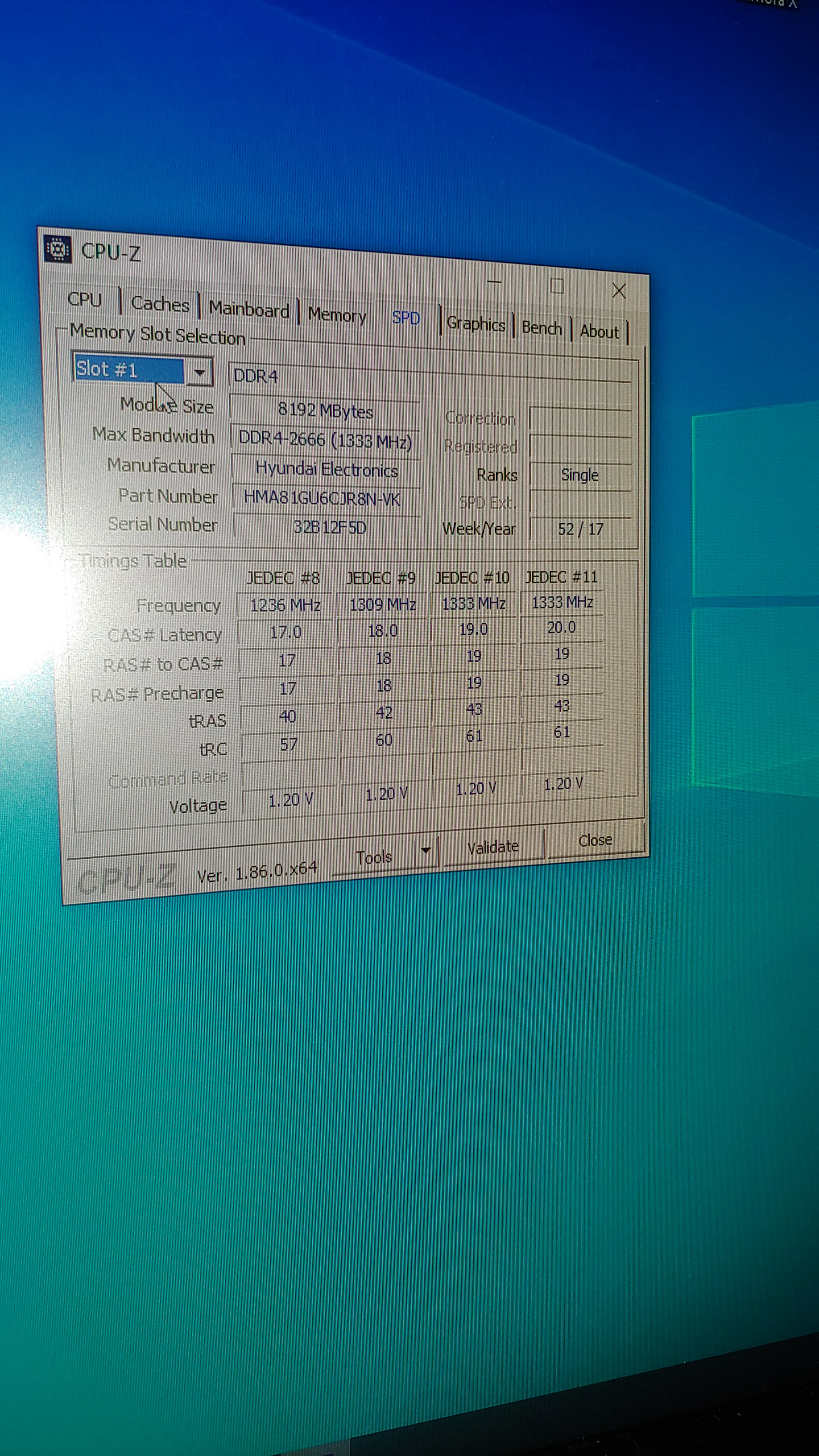Click the 20.0 CAS# Latency cell
This screenshot has width=819, height=1456.
pos(561,627)
